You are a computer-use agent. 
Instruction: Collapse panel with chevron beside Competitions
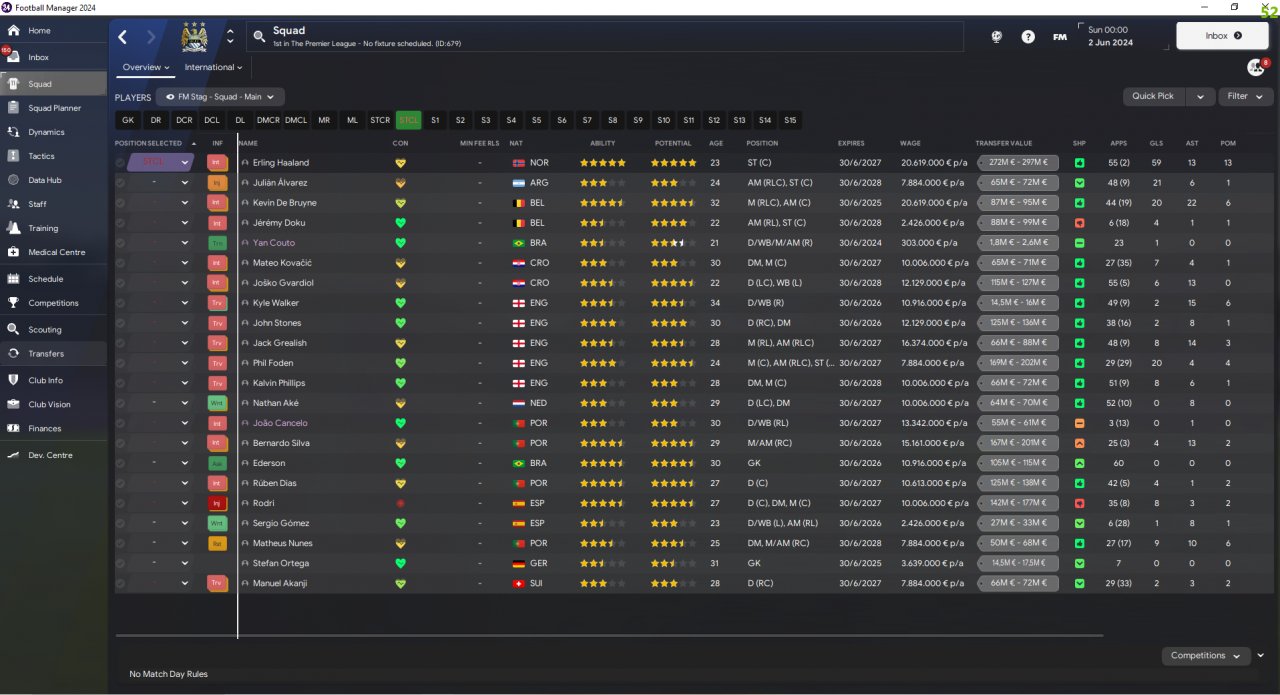tap(1261, 656)
